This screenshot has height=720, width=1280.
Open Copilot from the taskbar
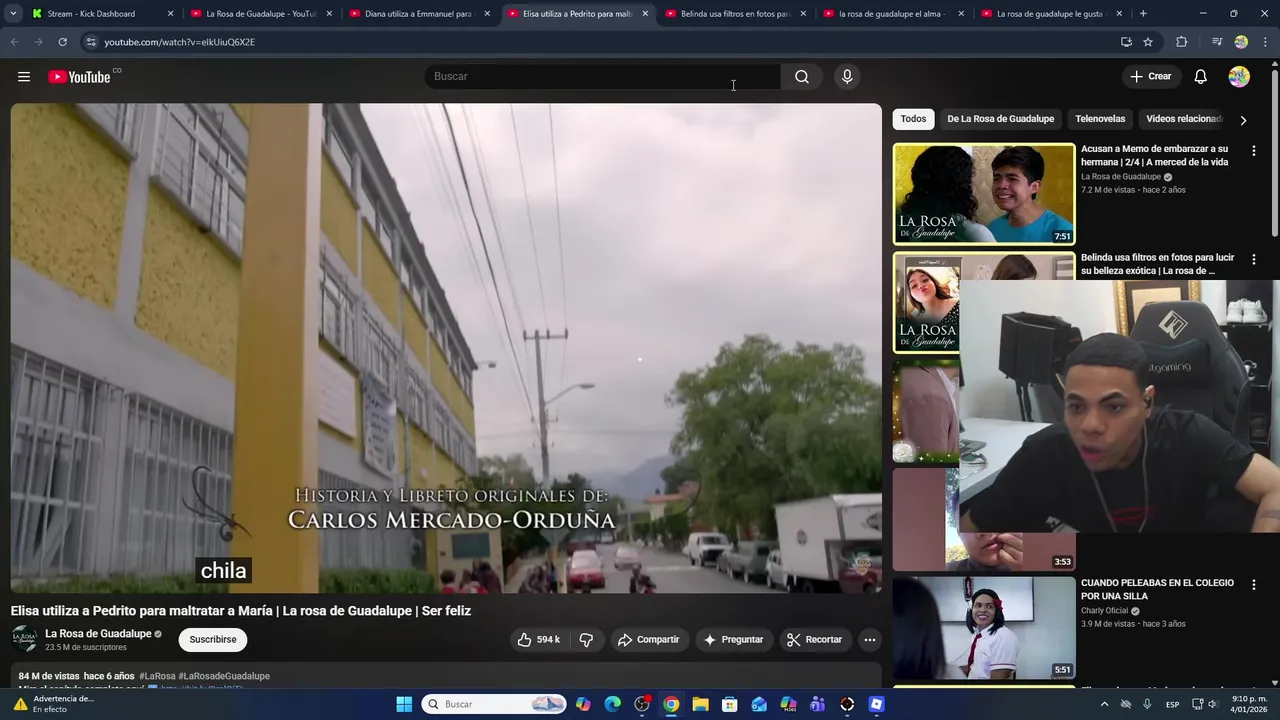583,704
